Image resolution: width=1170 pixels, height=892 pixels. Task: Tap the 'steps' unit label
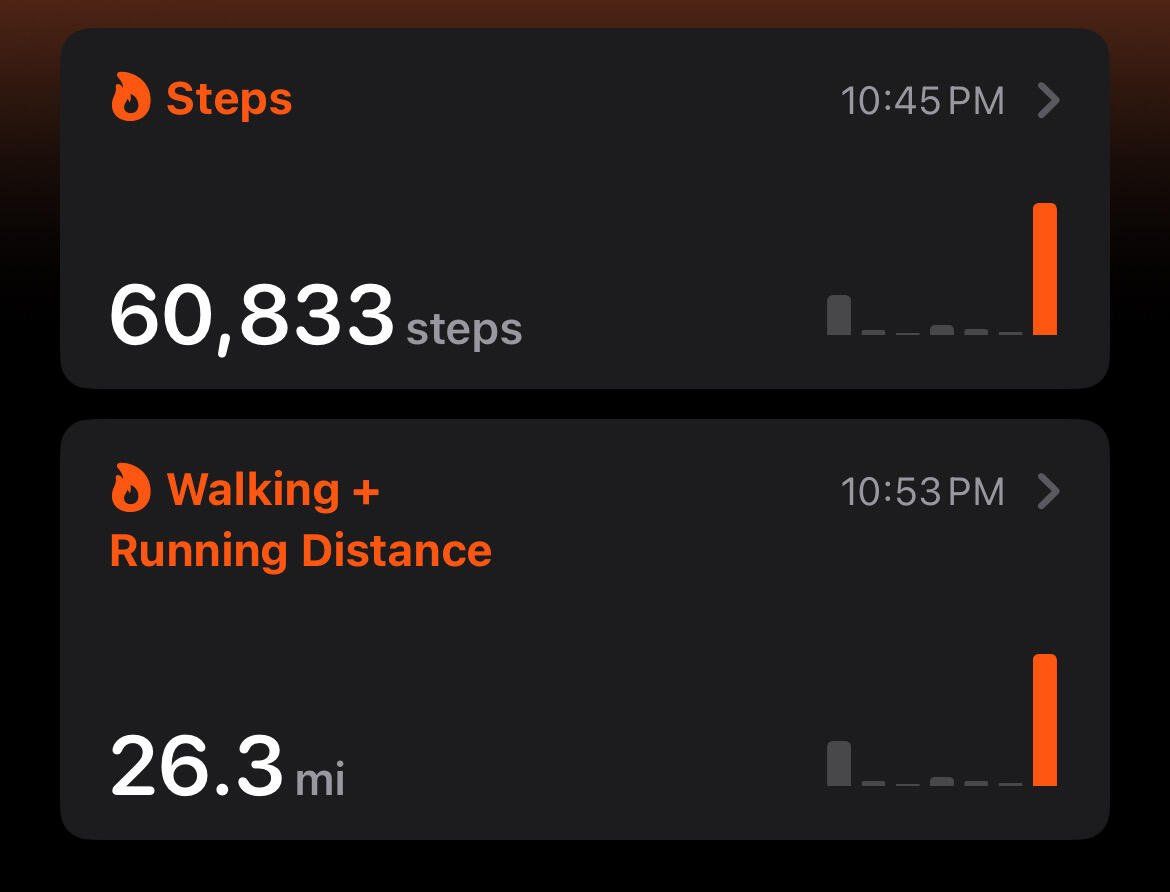pos(464,329)
